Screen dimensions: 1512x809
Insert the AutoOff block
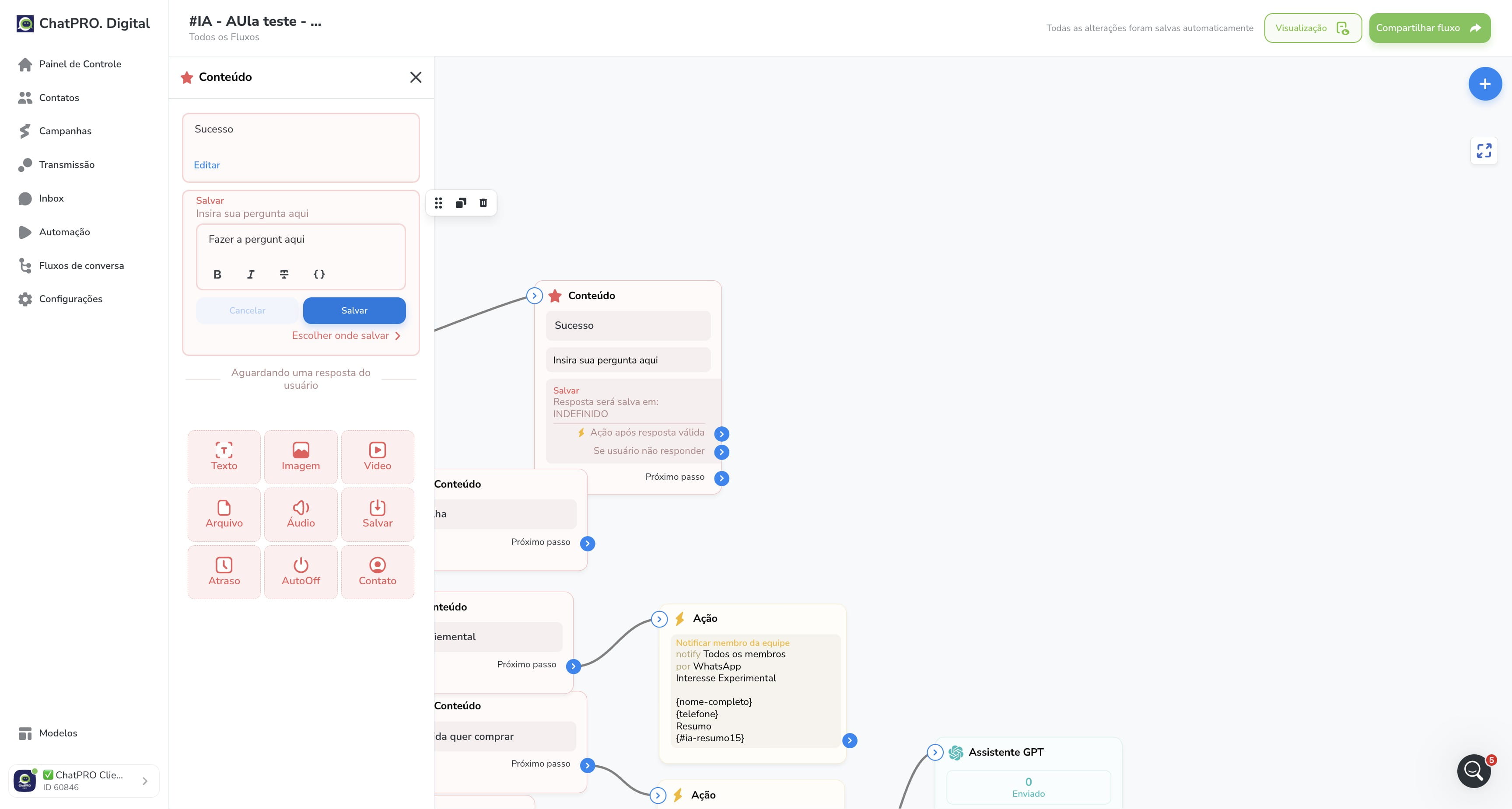[x=301, y=572]
